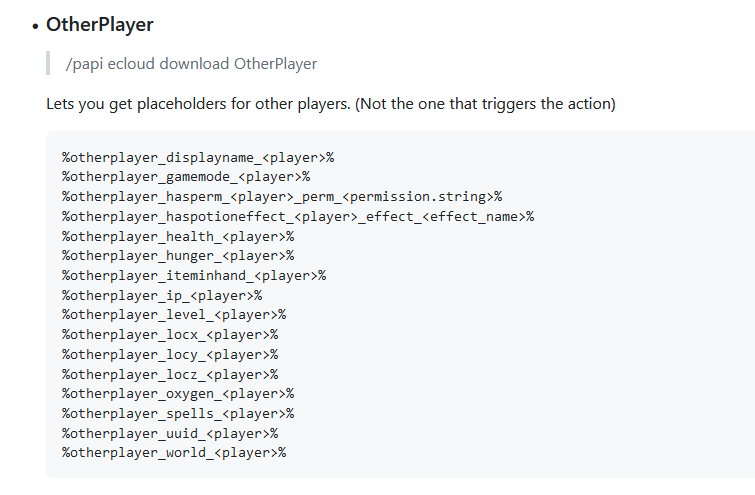This screenshot has width=755, height=495.
Task: Click the %otherplayer_oxygen_<player>% line
Action: click(x=178, y=394)
